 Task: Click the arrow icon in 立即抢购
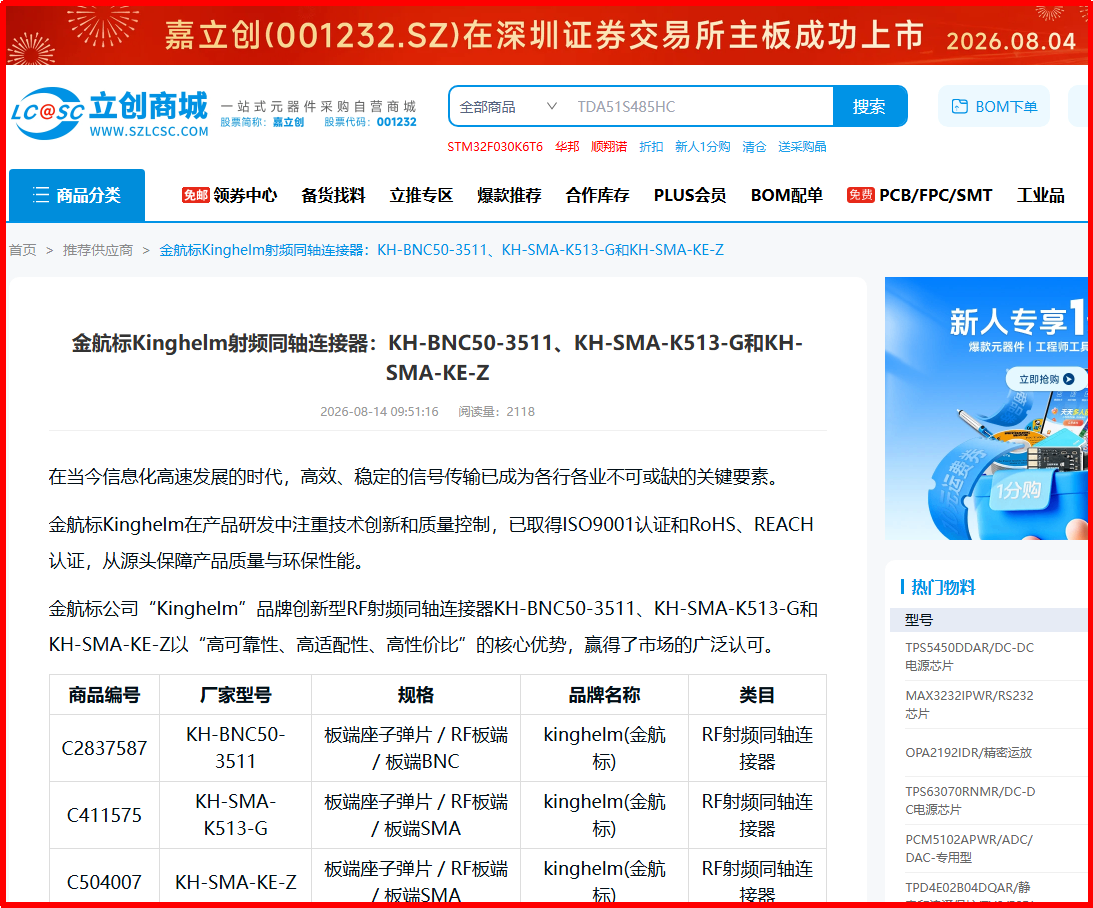pyautogui.click(x=1069, y=379)
